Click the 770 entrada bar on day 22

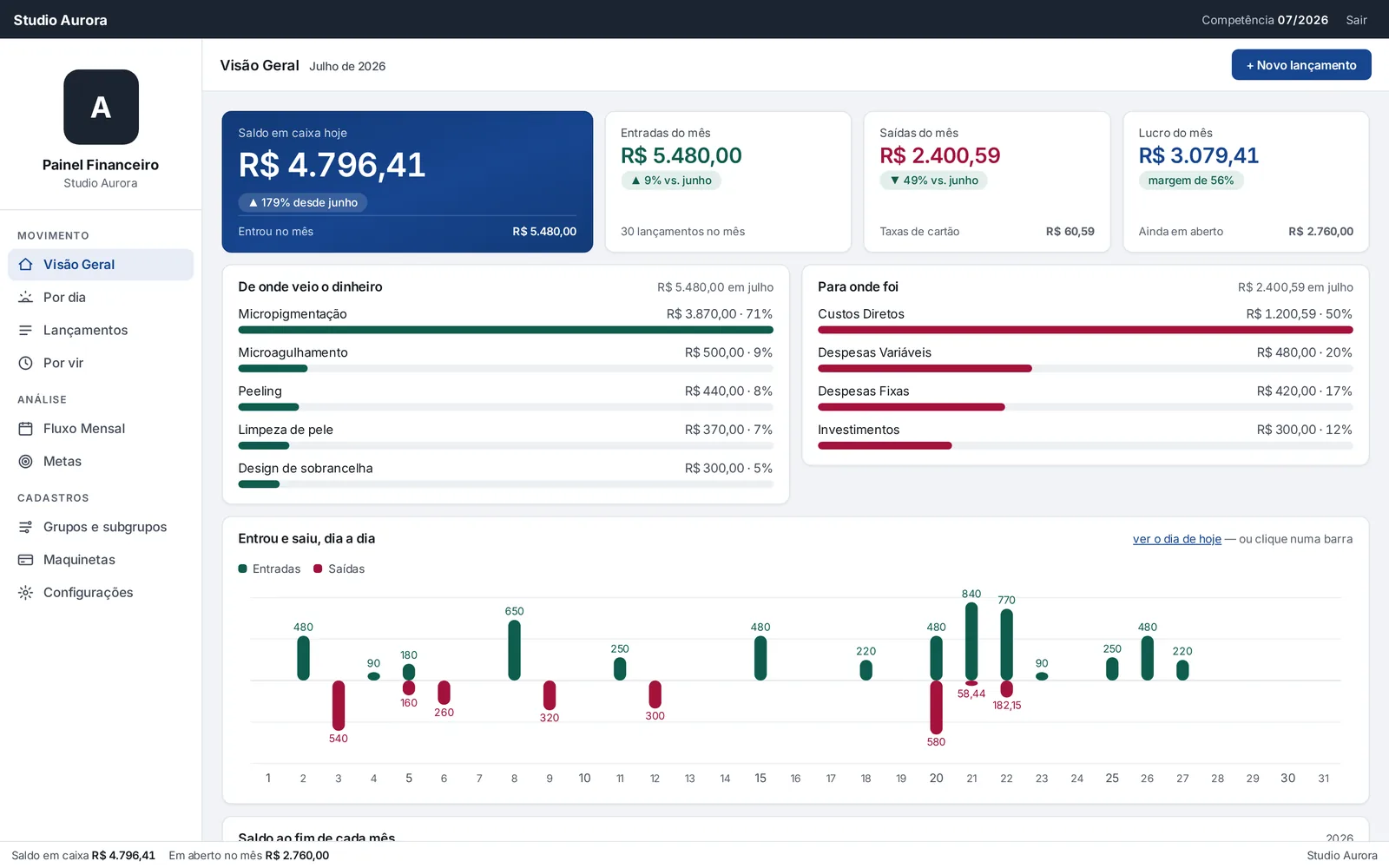click(1006, 645)
